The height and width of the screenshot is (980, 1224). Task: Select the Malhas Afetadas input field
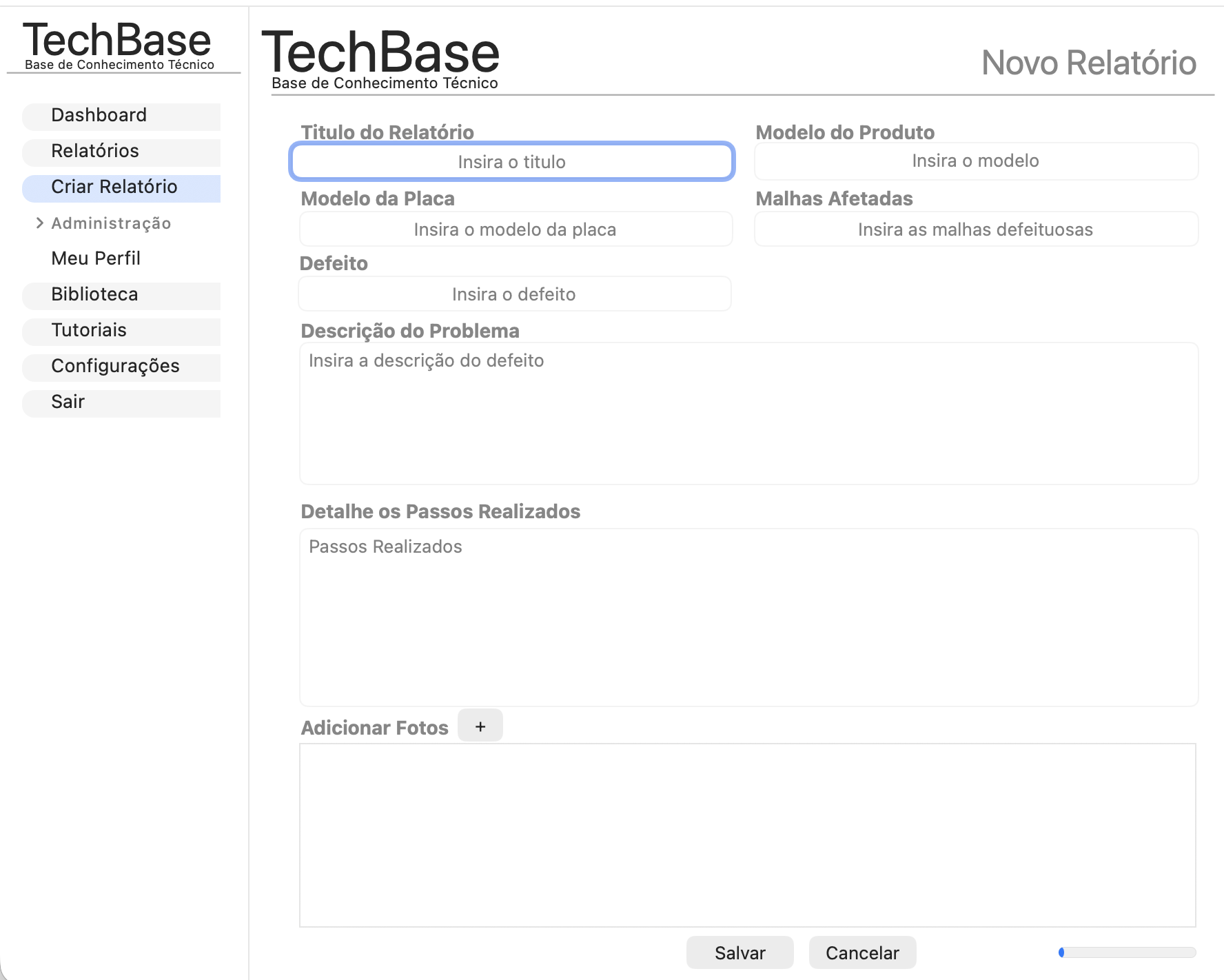(976, 229)
